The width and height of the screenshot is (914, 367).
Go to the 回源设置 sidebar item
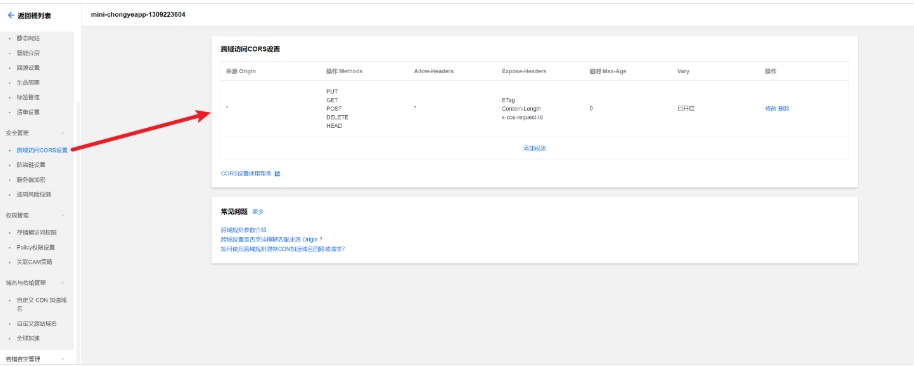28,68
